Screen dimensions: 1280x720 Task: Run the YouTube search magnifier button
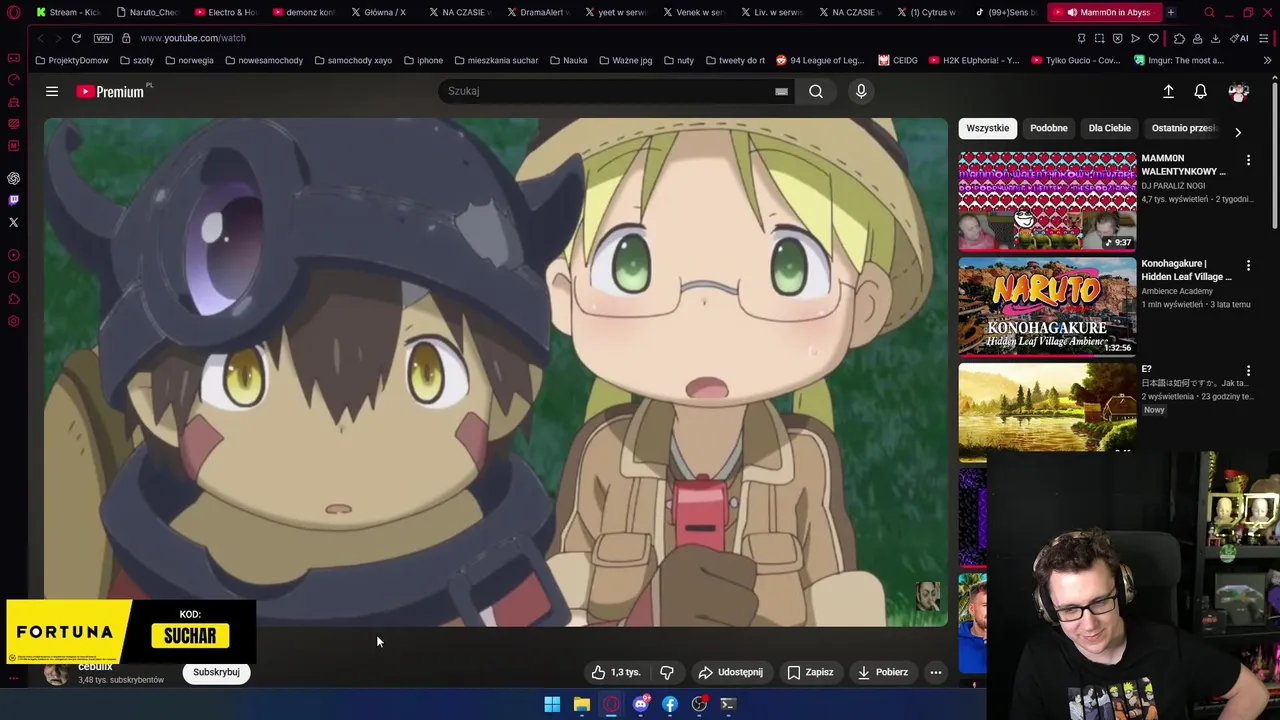pyautogui.click(x=816, y=91)
